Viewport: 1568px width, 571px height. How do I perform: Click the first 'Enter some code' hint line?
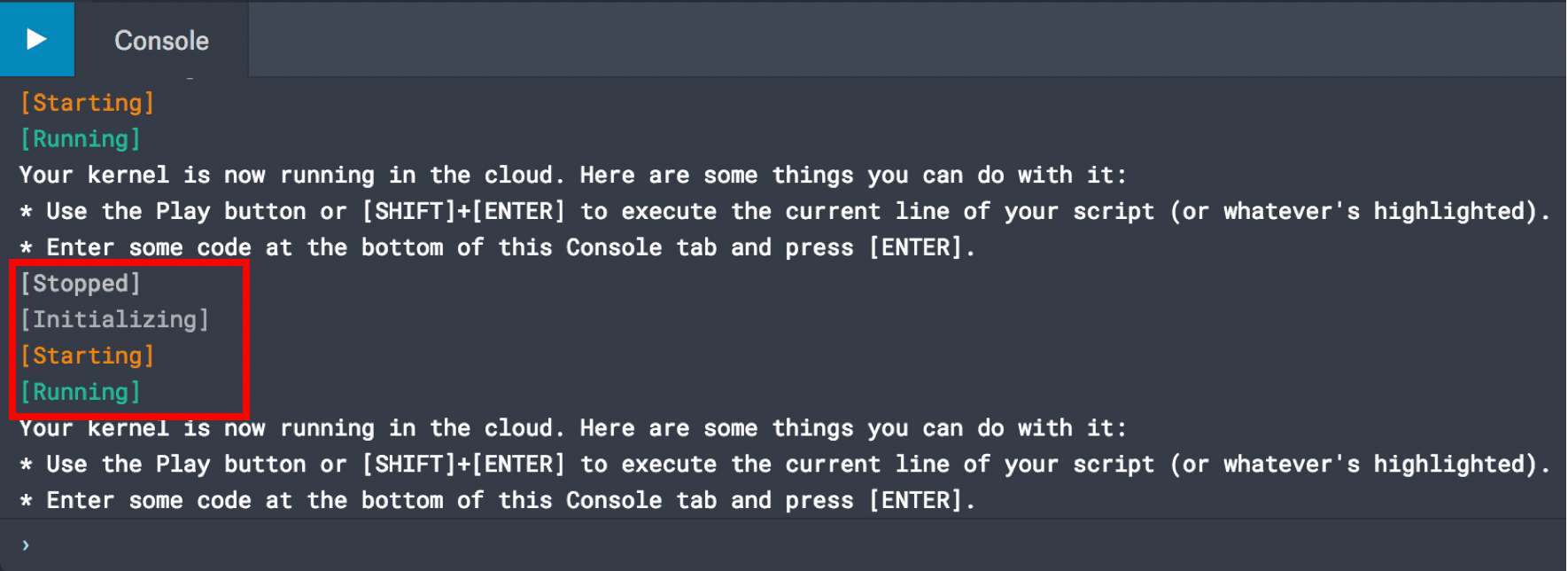(x=496, y=247)
